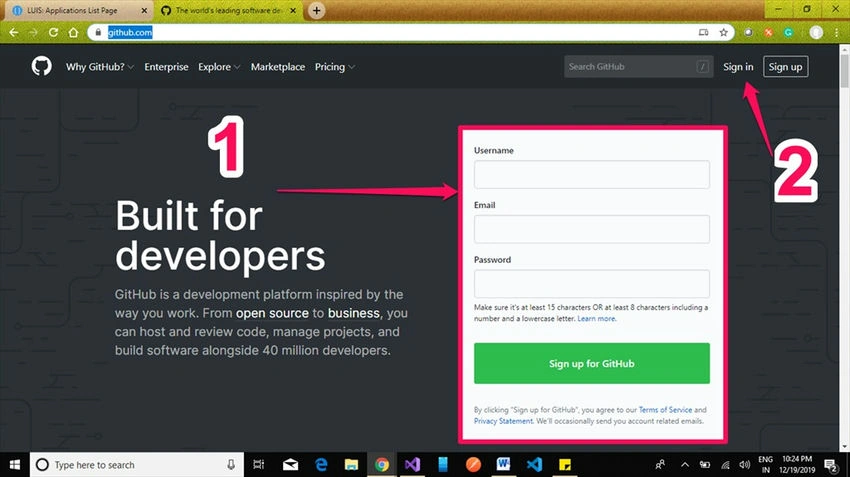The image size is (850, 477).
Task: Open the Privacy Statement link
Action: click(503, 421)
